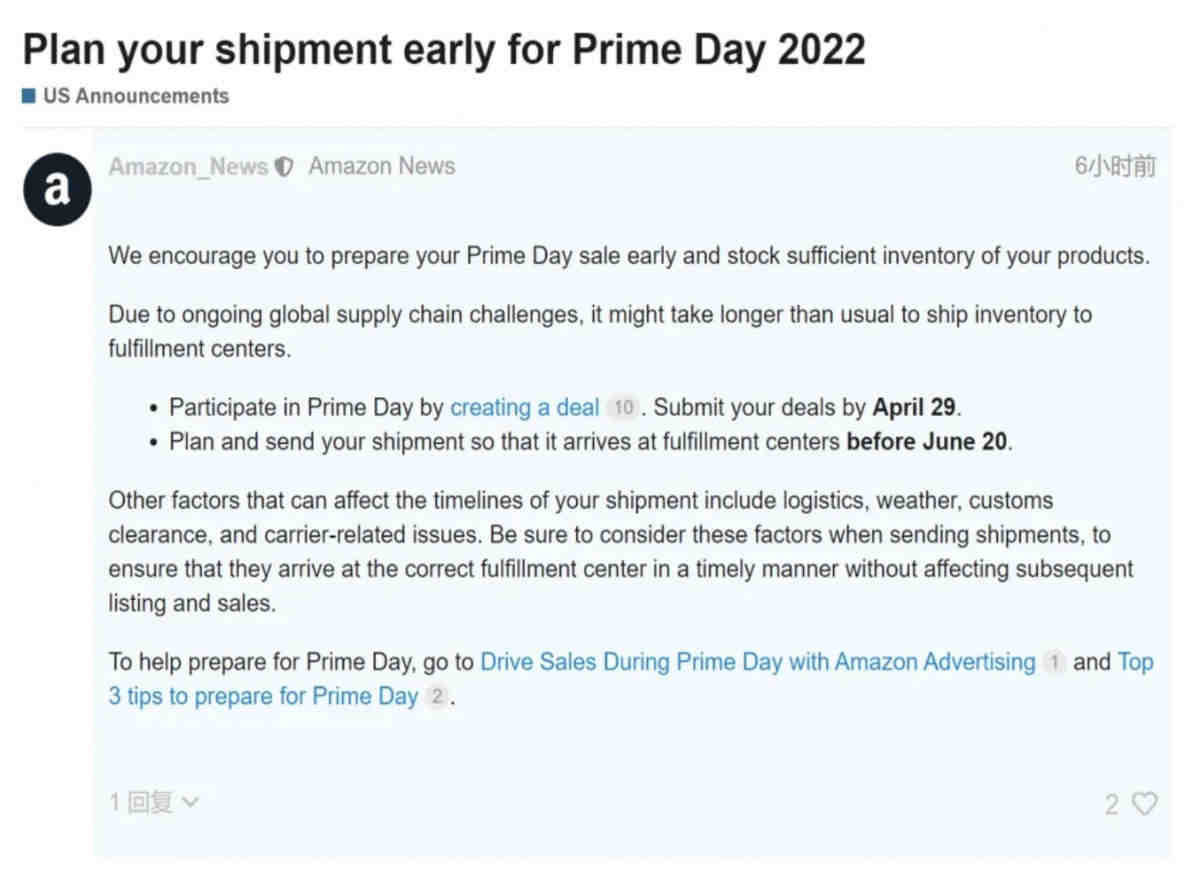Image resolution: width=1200 pixels, height=879 pixels.
Task: Click the likes count number 2
Action: point(1112,805)
